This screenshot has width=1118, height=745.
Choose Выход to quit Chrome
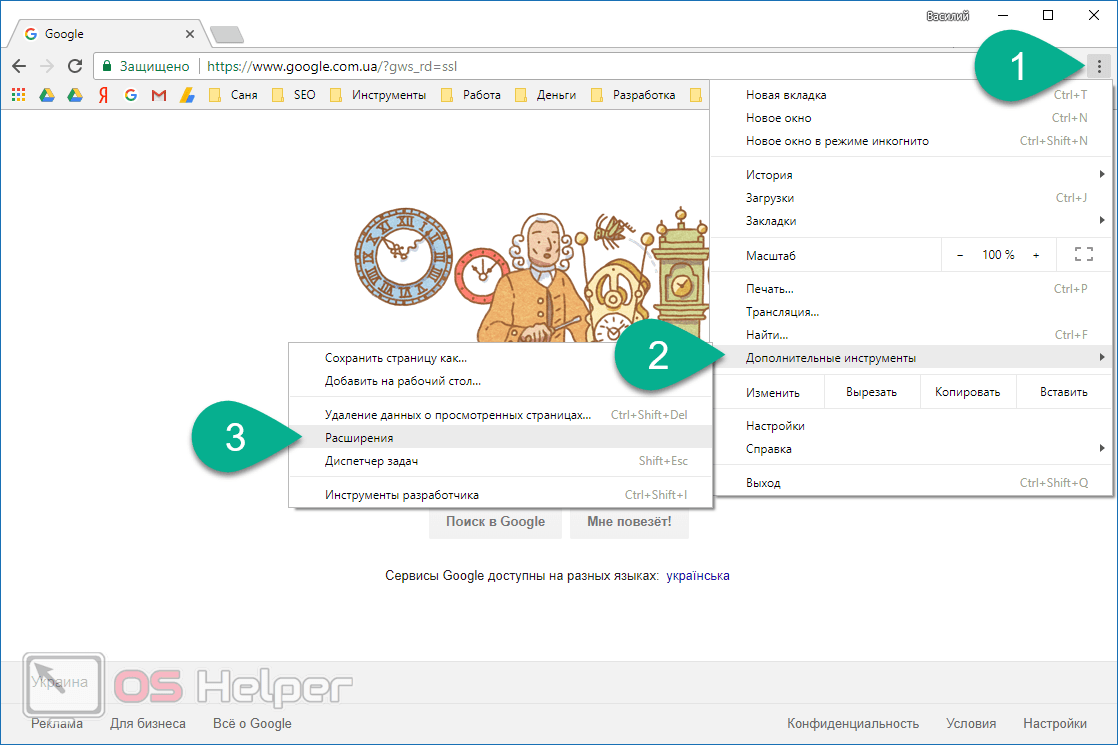point(911,483)
